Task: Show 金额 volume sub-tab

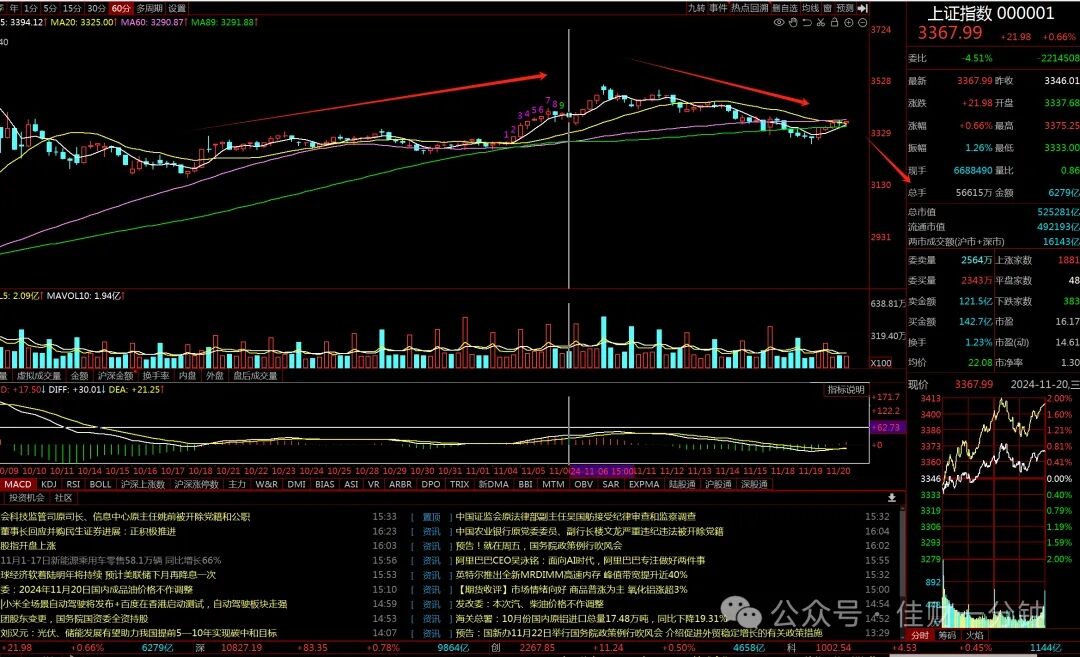Action: pyautogui.click(x=80, y=376)
